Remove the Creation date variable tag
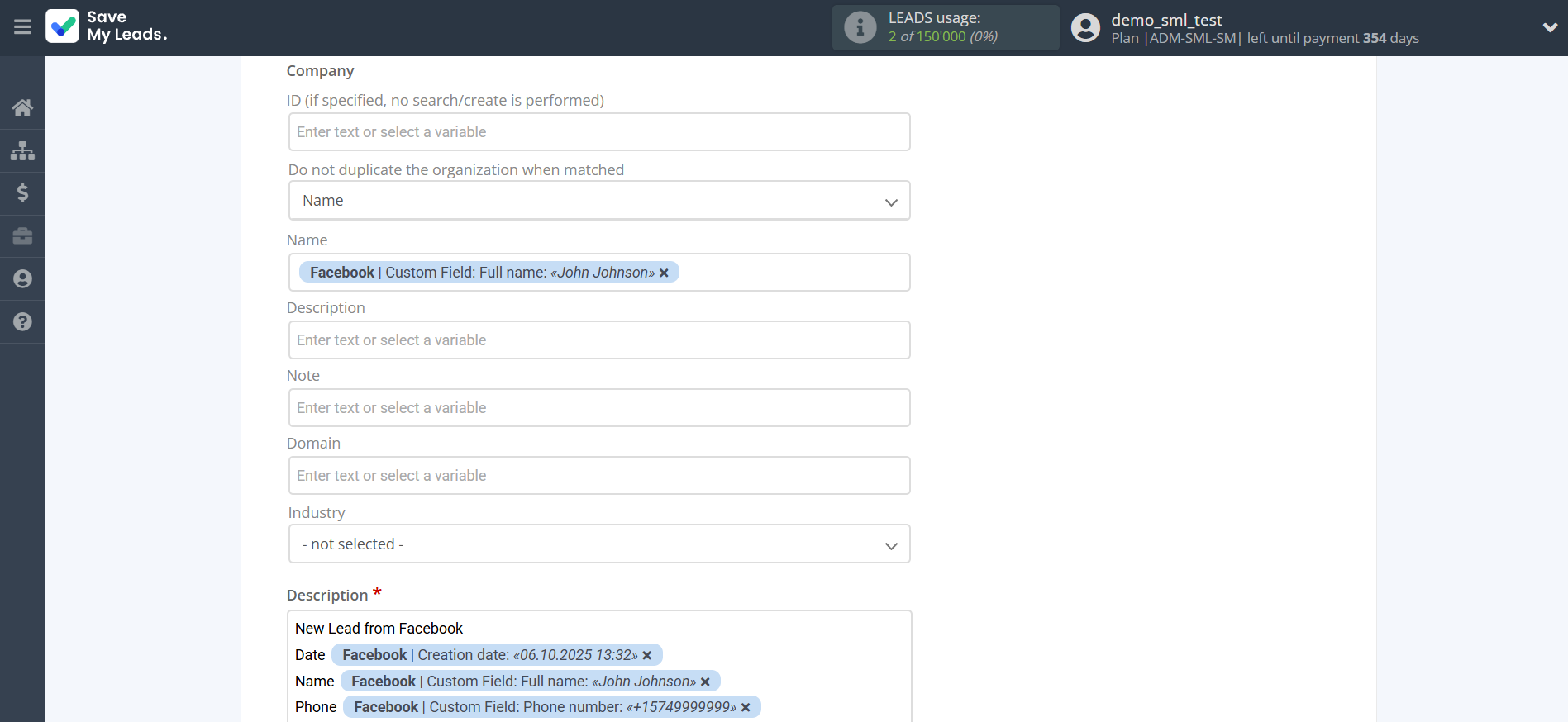 (647, 655)
